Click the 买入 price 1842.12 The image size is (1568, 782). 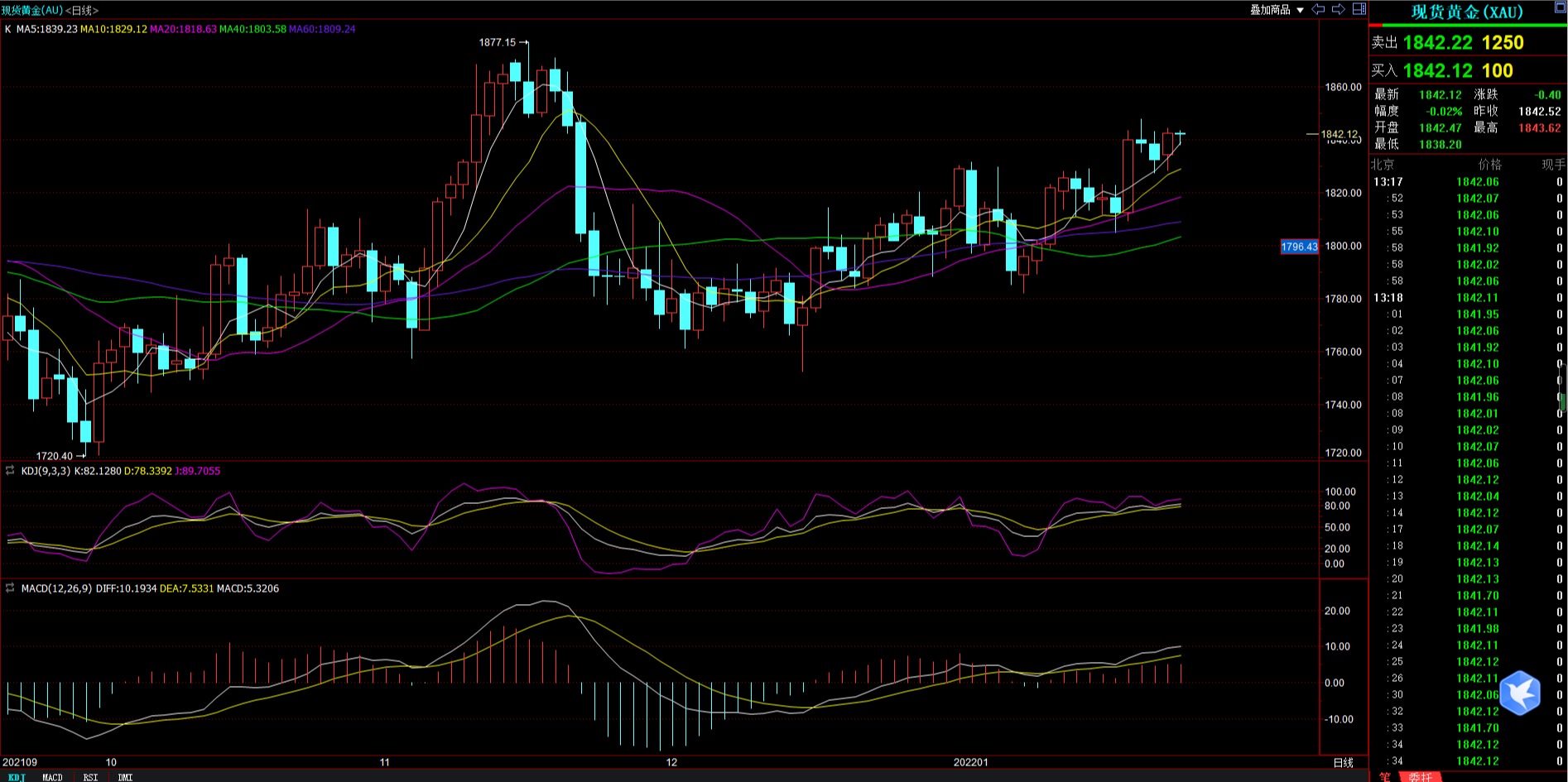[x=1438, y=70]
